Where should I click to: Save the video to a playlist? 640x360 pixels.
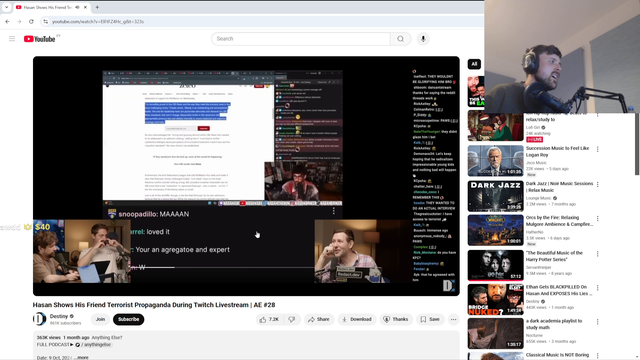(430, 320)
